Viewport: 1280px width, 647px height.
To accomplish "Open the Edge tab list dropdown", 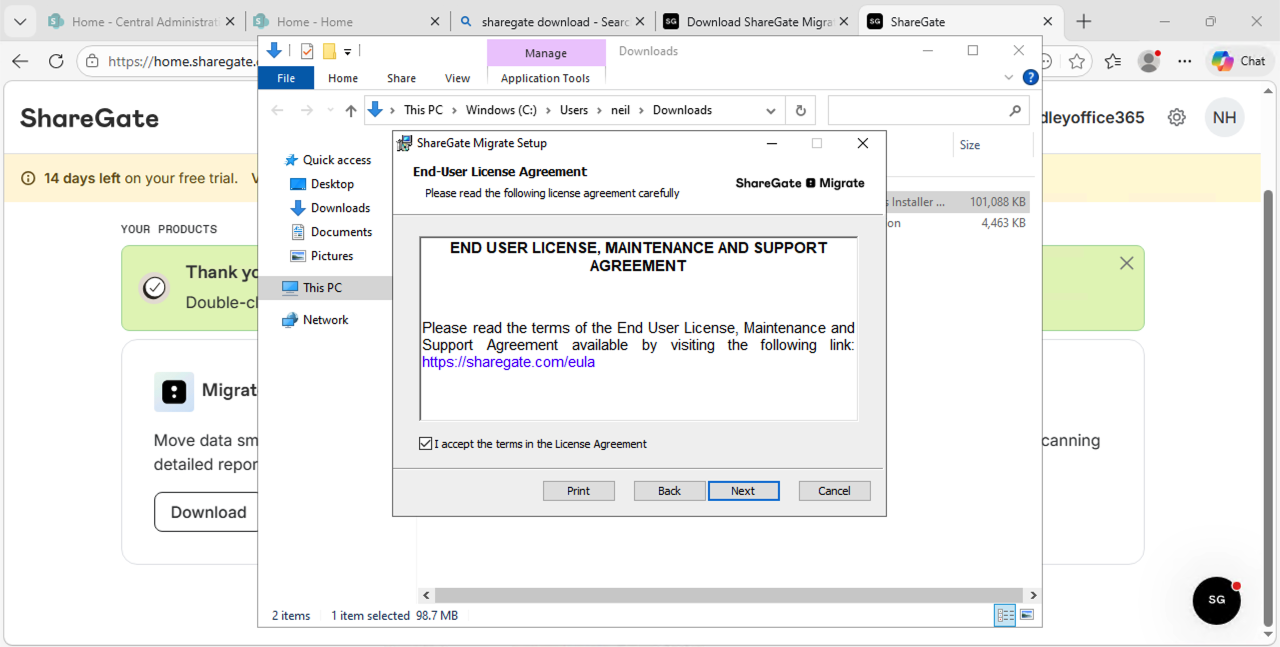I will (19, 22).
